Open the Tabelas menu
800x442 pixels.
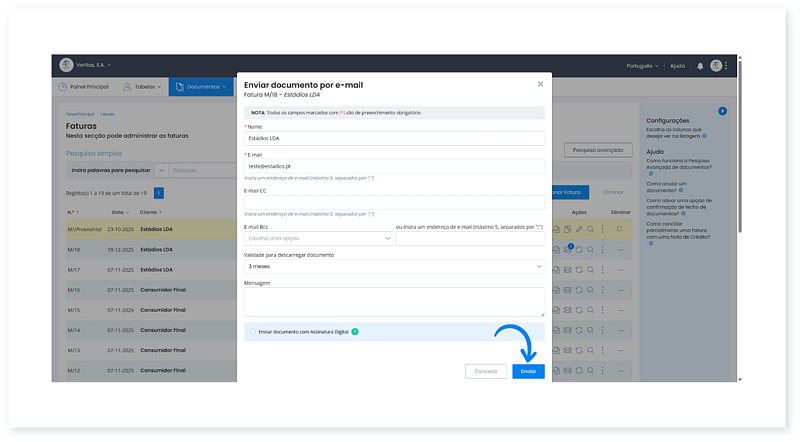(142, 87)
